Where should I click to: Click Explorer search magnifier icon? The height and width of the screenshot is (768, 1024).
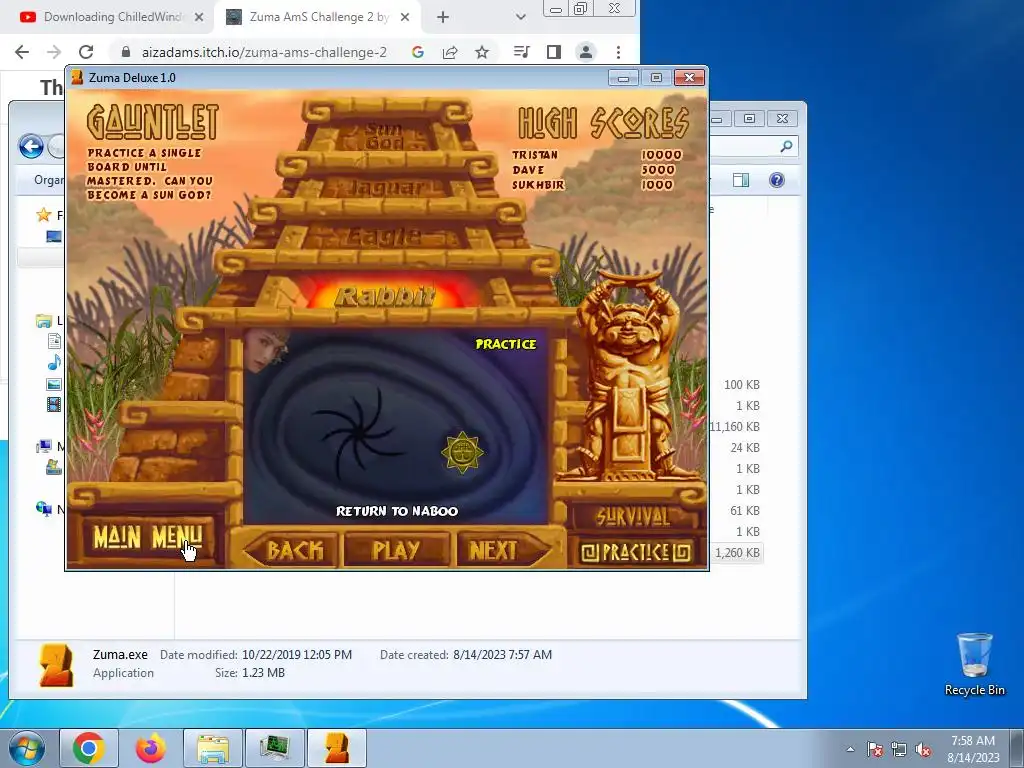click(x=786, y=146)
